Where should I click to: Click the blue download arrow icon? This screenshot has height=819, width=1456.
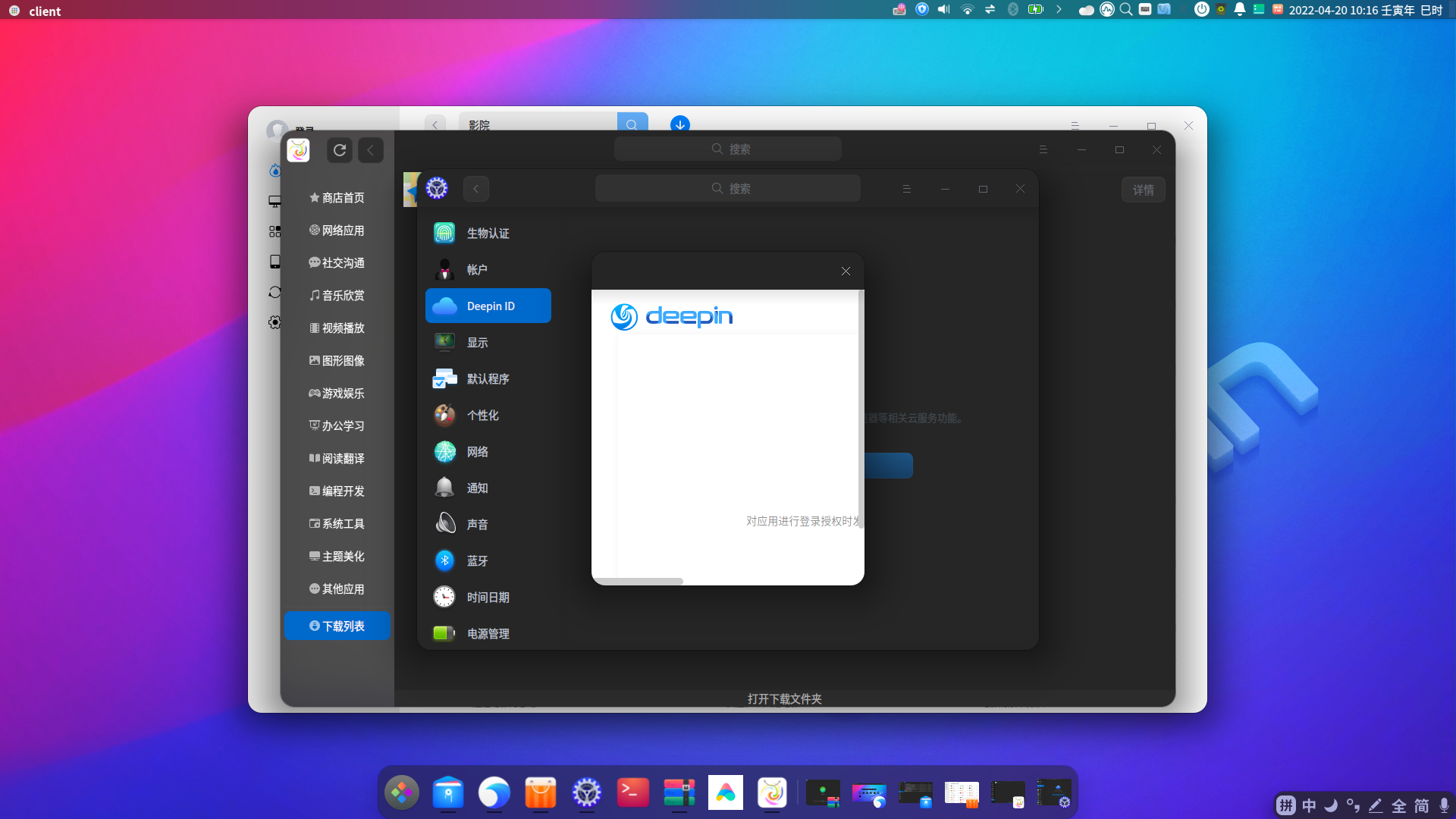(680, 124)
